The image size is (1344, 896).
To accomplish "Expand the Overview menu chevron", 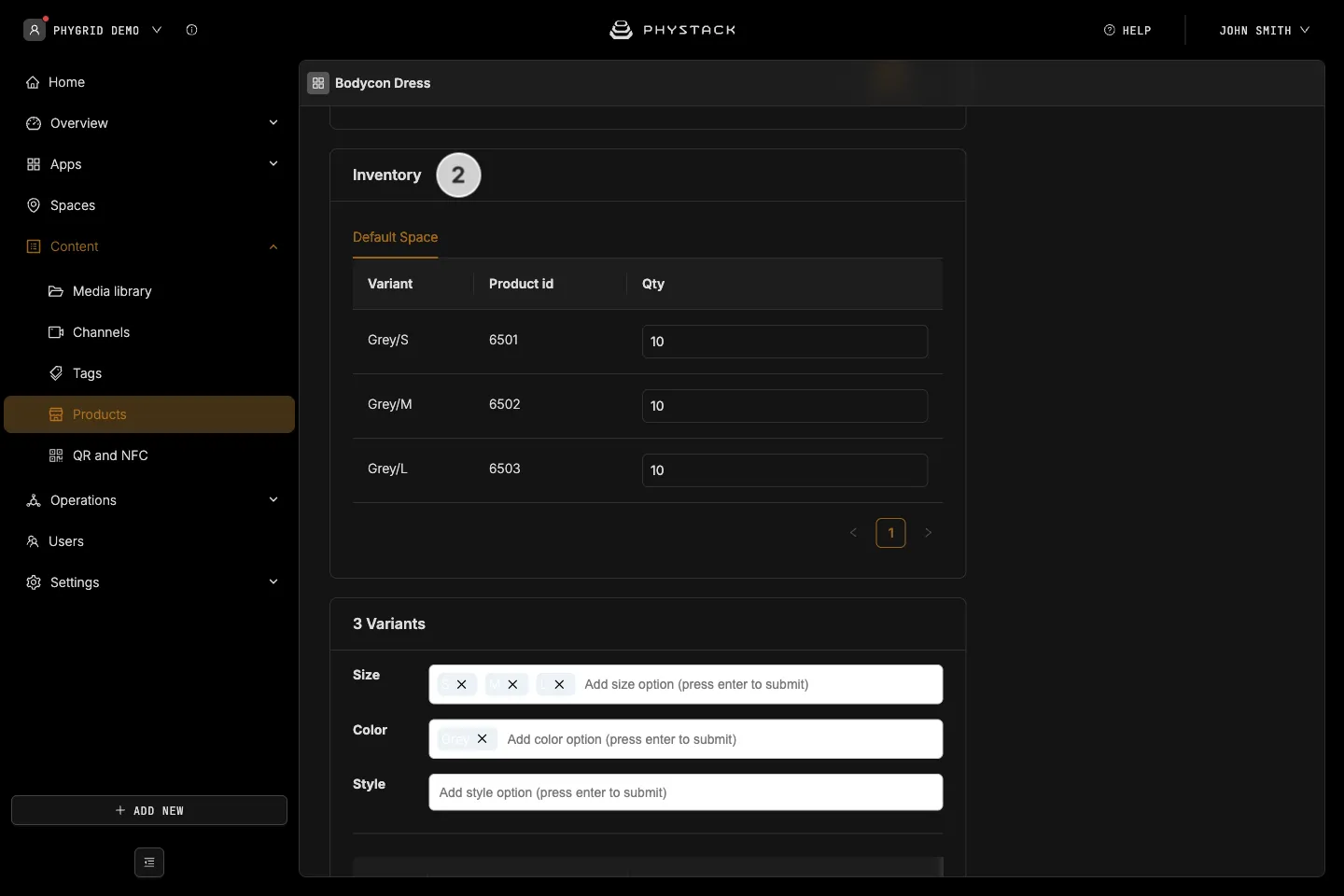I will tap(273, 123).
